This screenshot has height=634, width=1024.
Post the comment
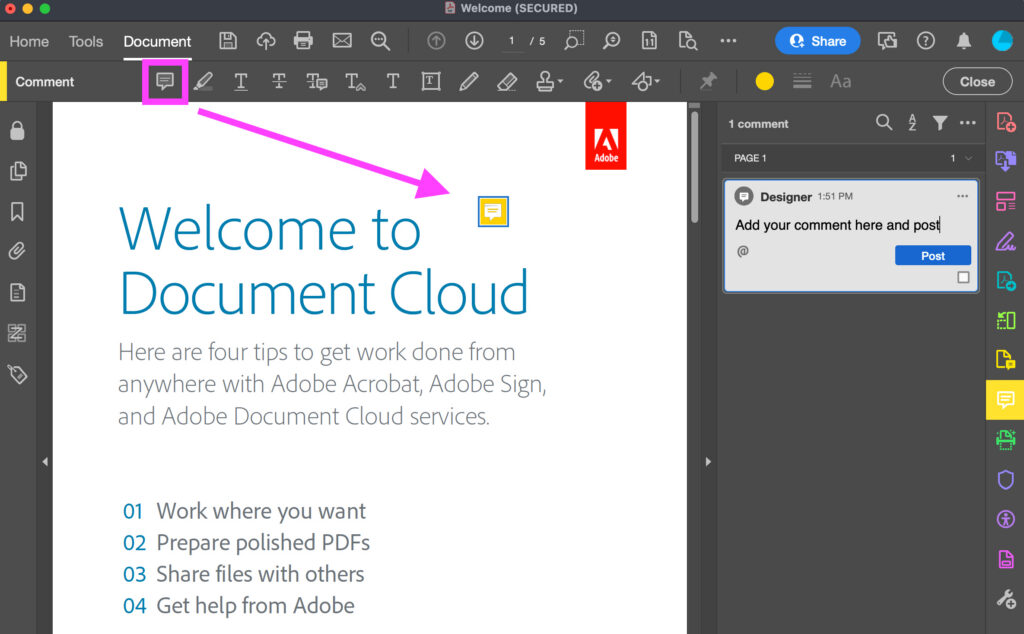point(933,256)
